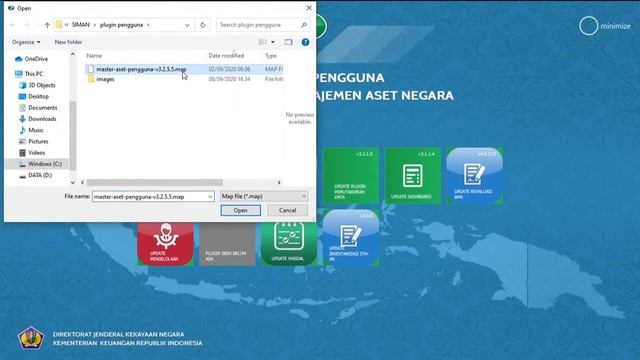Viewport: 640px width, 360px height.
Task: Click the refresh button beside address bar
Action: coord(202,25)
